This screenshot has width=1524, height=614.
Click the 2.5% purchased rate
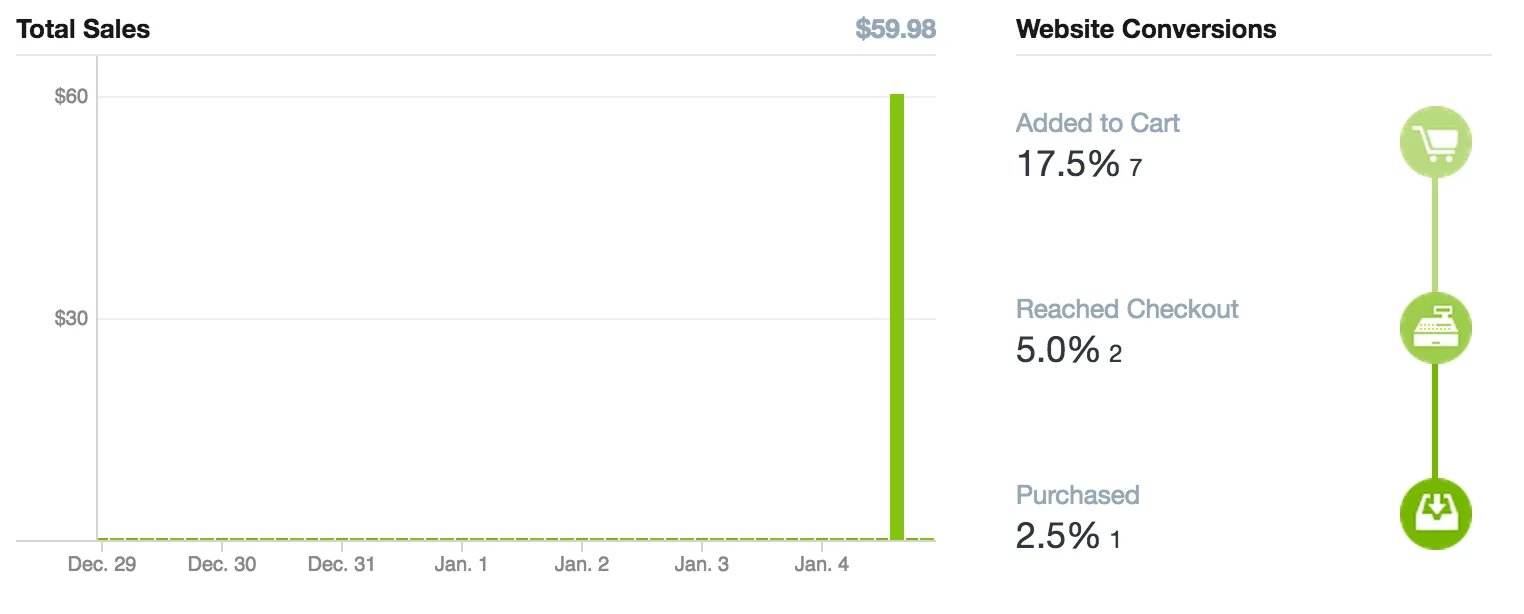pyautogui.click(x=1057, y=536)
